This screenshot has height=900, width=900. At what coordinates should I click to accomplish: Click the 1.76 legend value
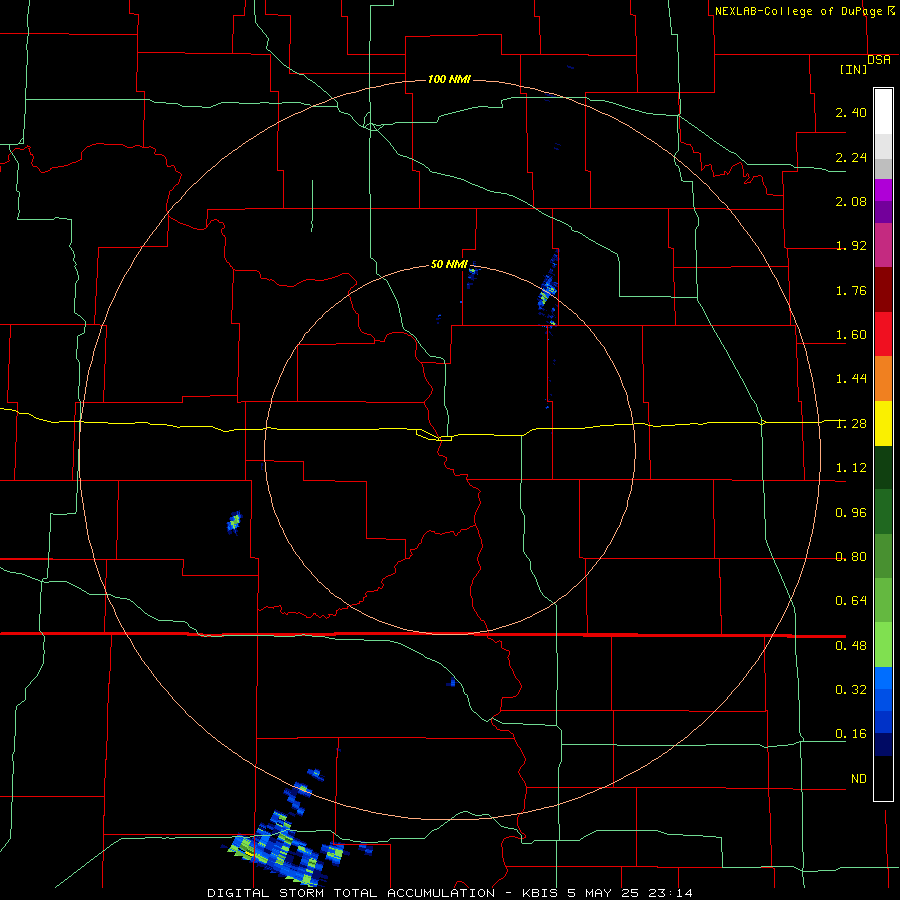click(851, 290)
